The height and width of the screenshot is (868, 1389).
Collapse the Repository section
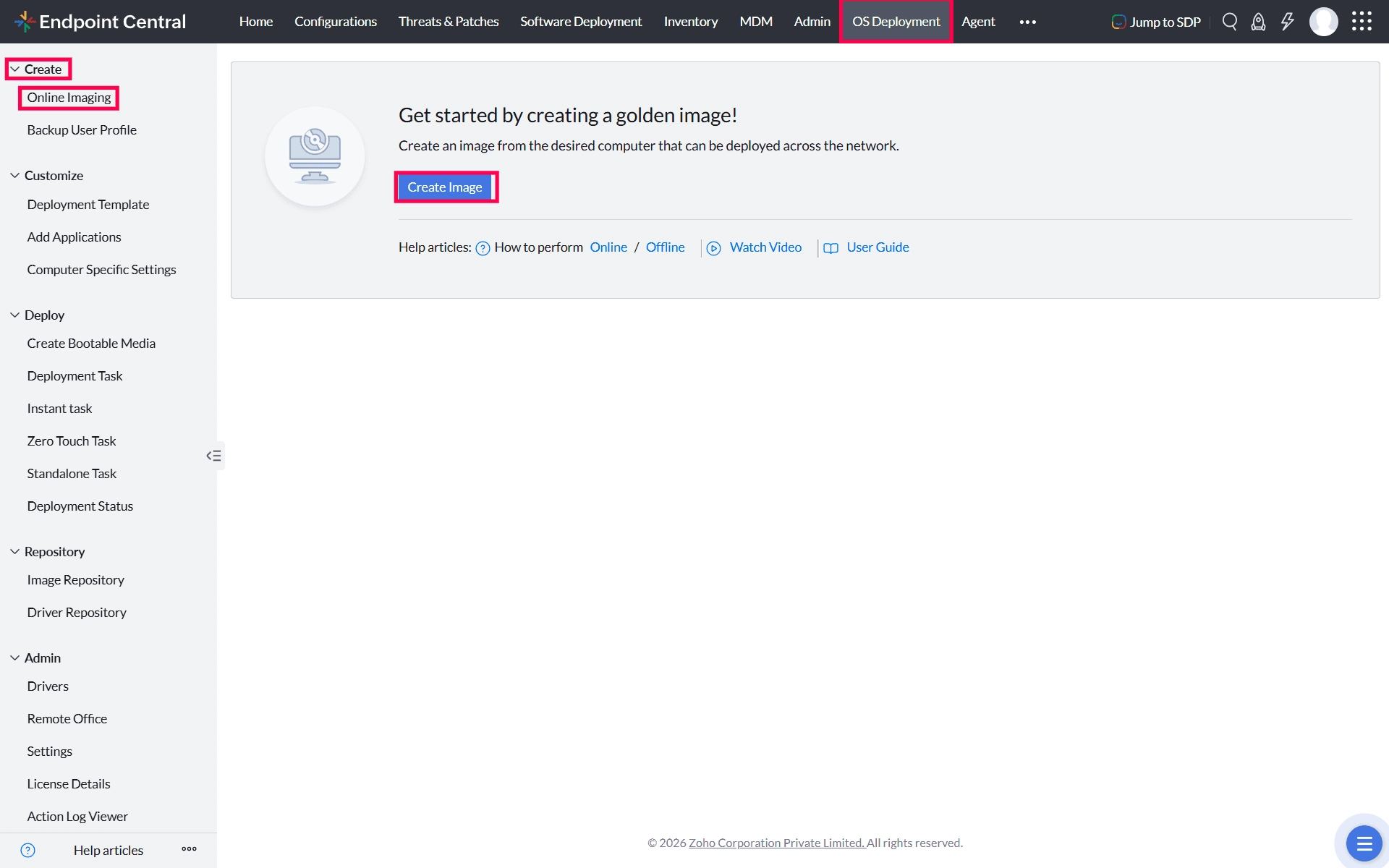[x=14, y=552]
